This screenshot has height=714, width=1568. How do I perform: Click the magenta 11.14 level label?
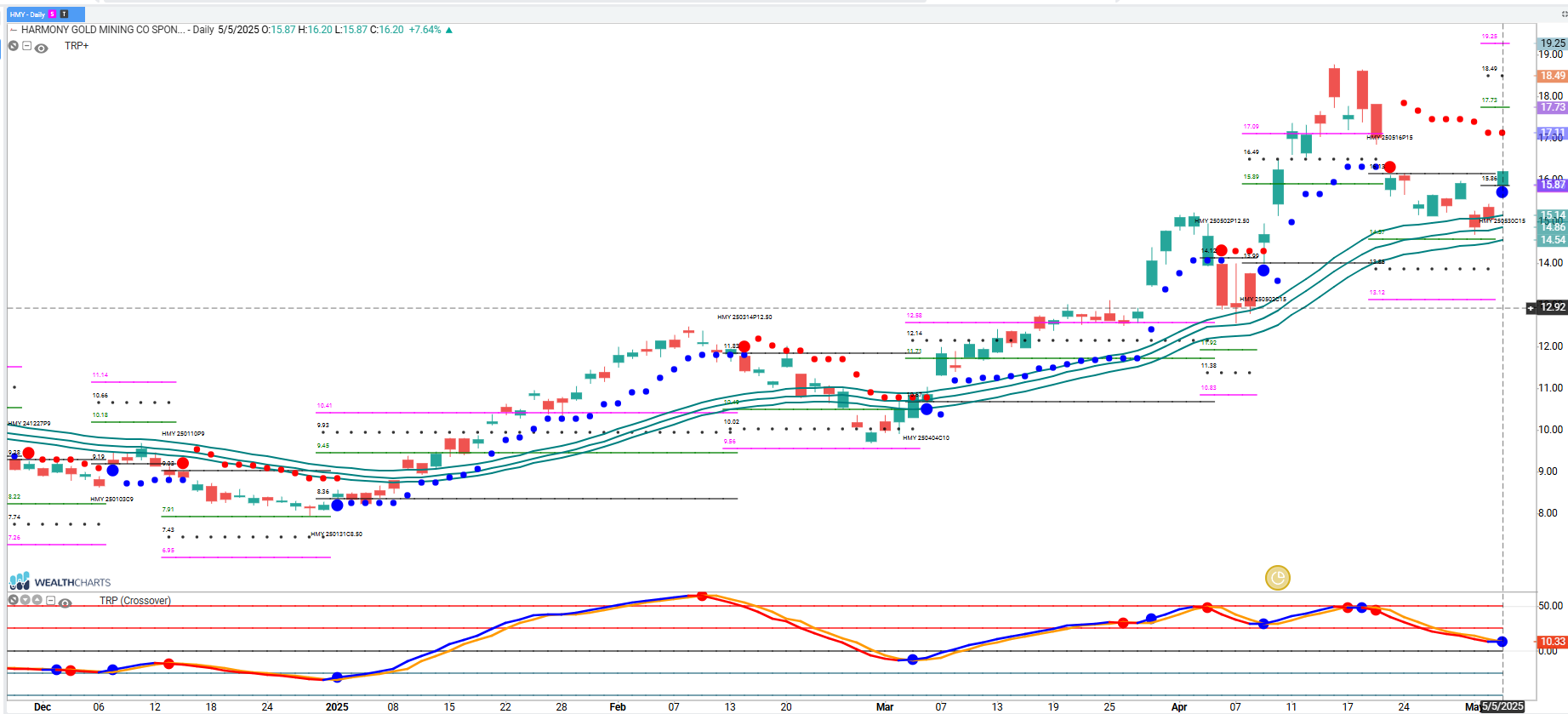(x=100, y=374)
